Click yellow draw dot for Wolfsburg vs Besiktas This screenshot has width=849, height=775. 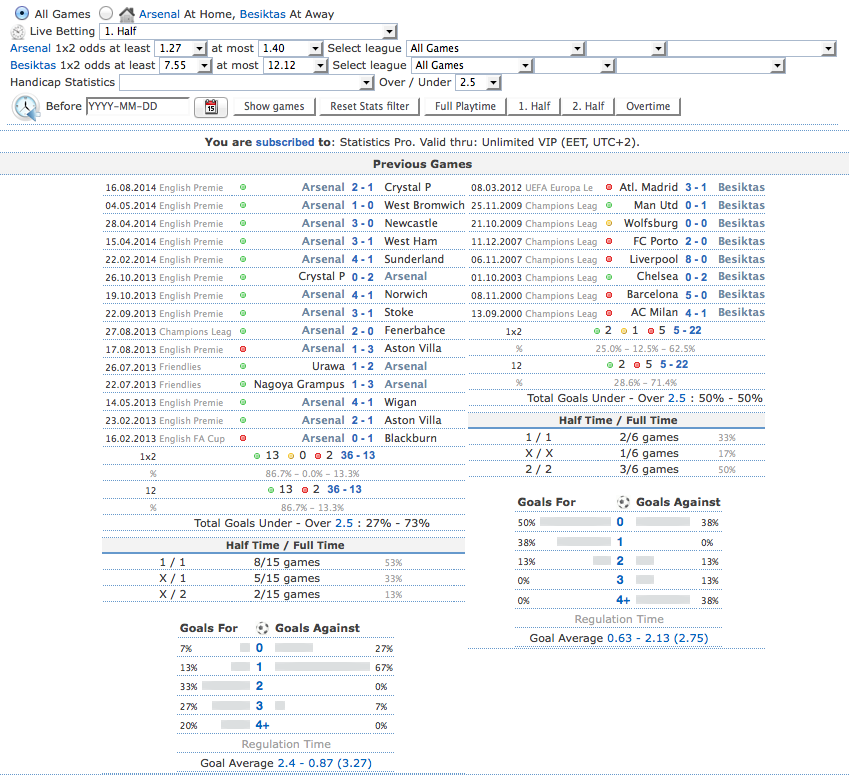coord(609,223)
